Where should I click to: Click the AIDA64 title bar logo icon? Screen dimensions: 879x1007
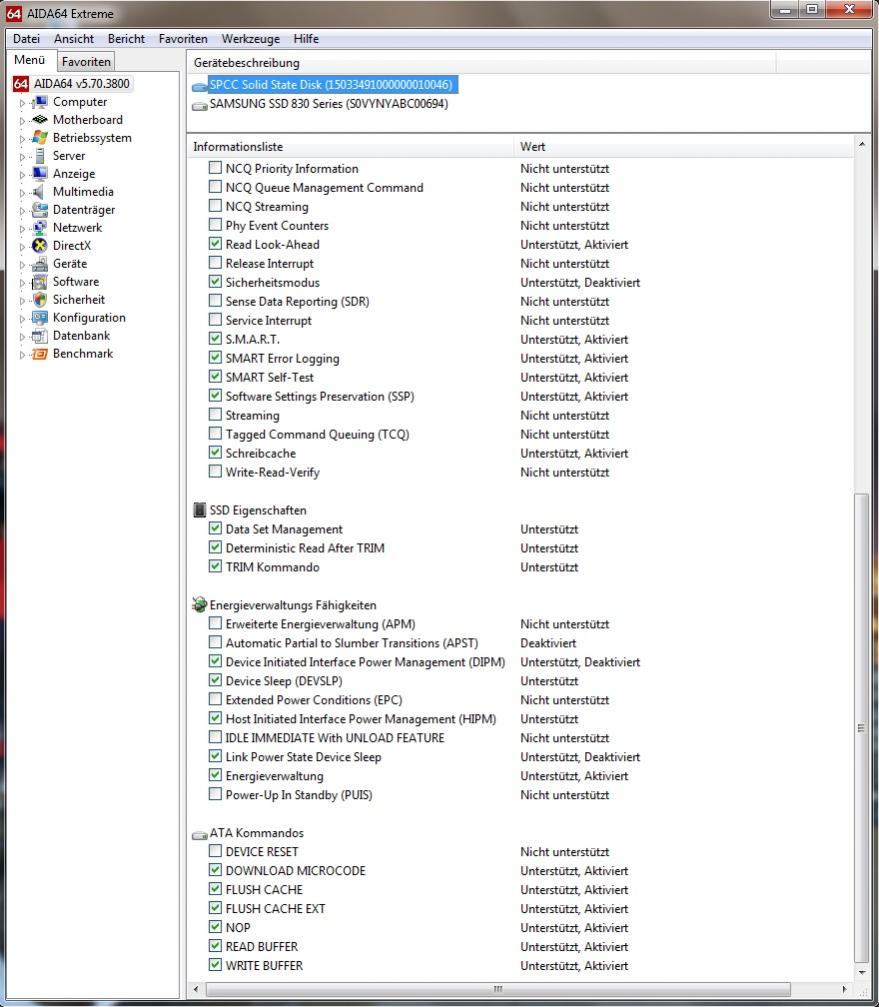coord(13,13)
